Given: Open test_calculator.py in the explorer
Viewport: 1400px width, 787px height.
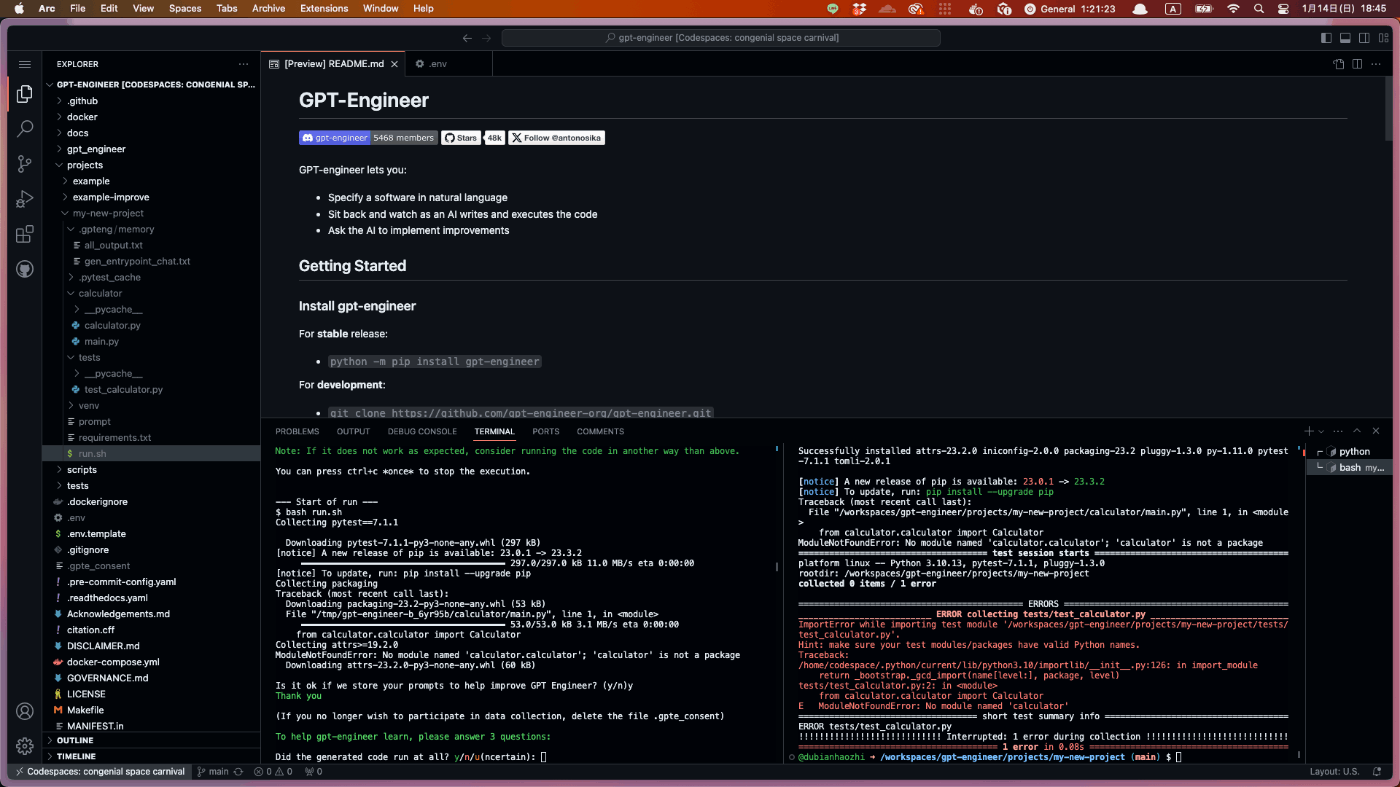Looking at the screenshot, I should click(x=123, y=389).
